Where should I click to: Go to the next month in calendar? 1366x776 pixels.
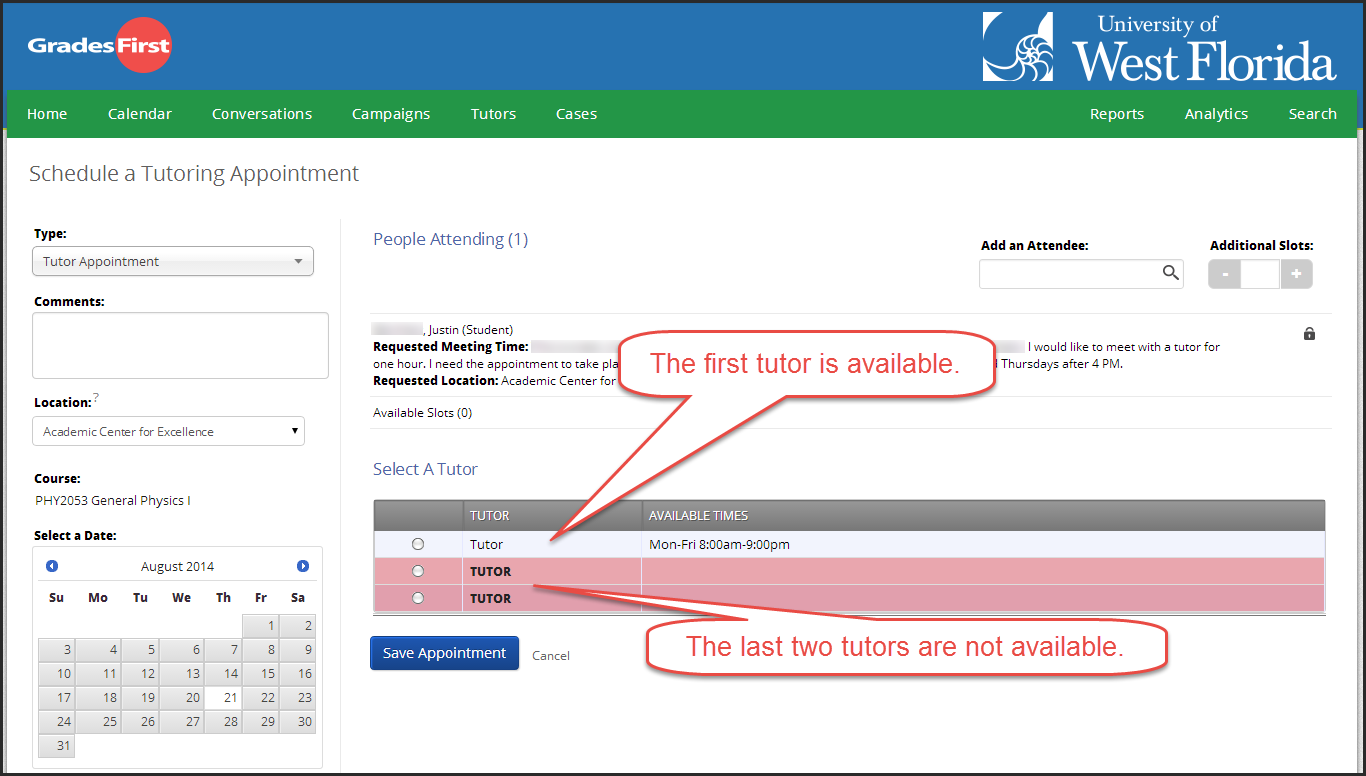tap(303, 566)
